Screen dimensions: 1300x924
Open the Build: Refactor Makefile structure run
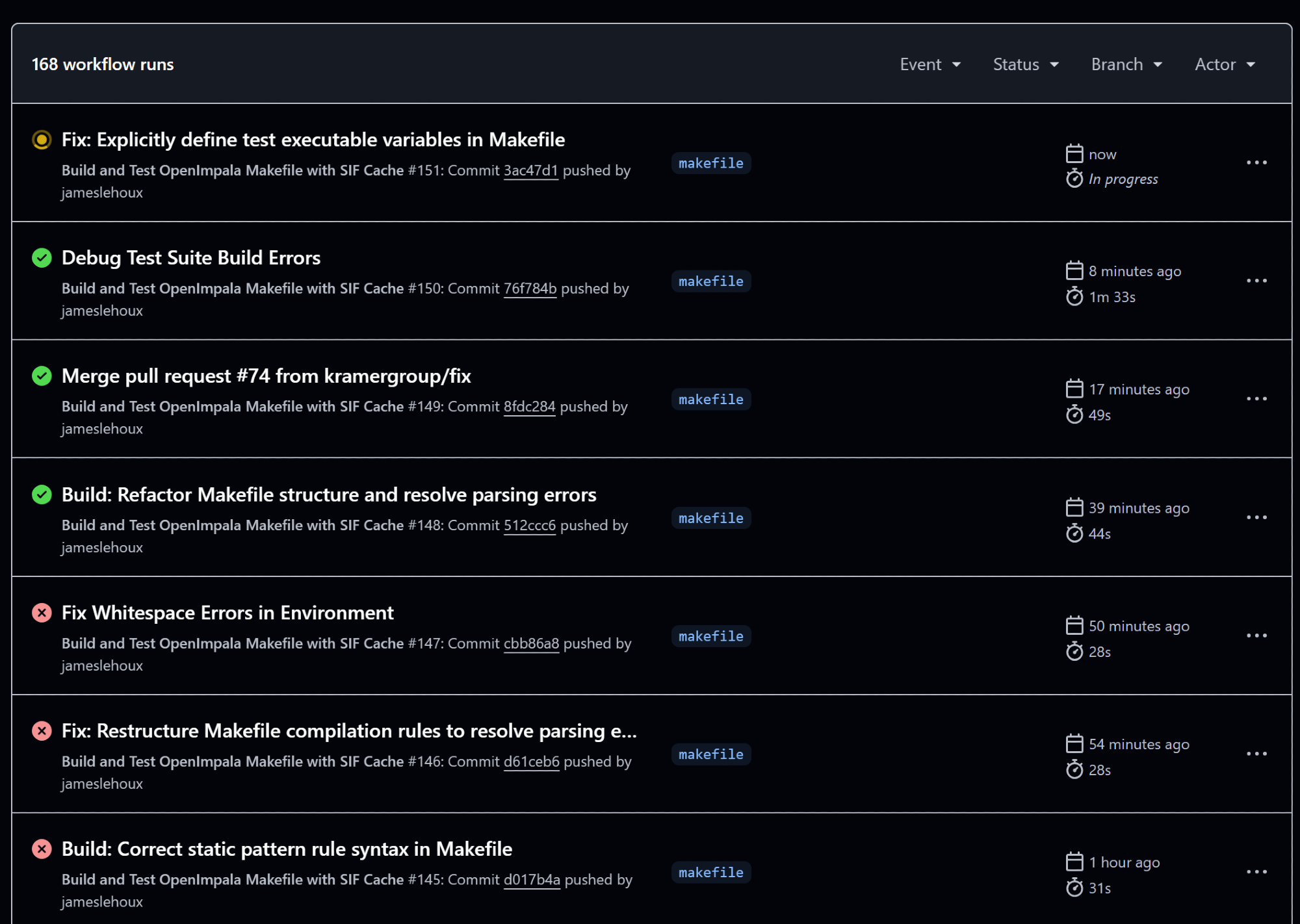328,494
